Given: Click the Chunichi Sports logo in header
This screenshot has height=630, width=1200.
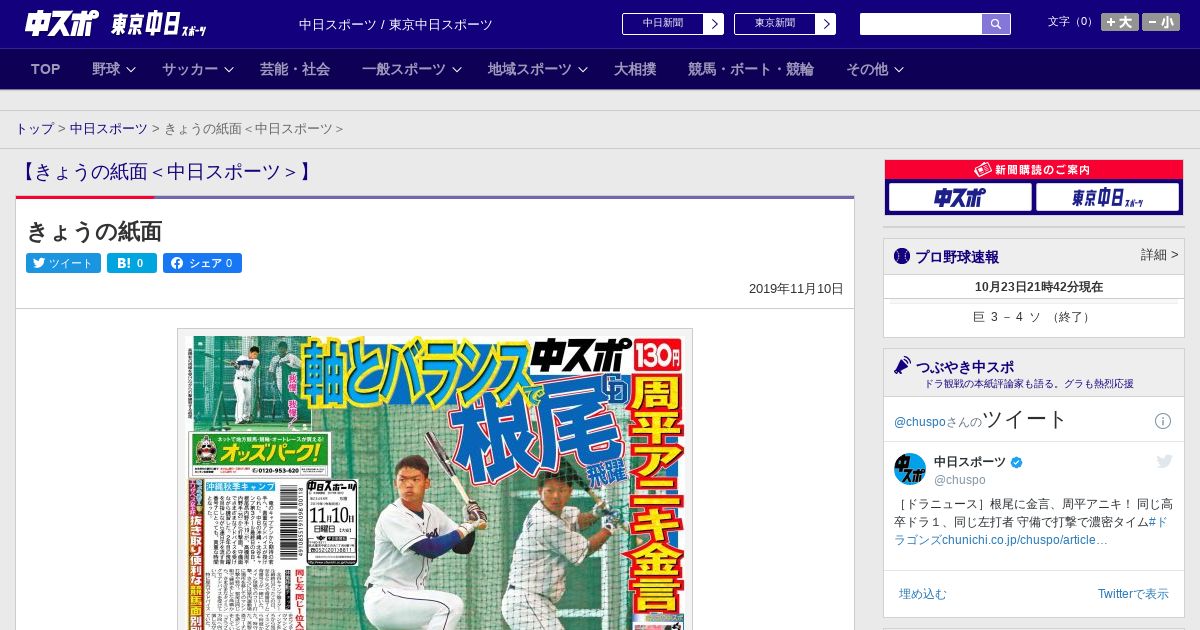Looking at the screenshot, I should (61, 23).
